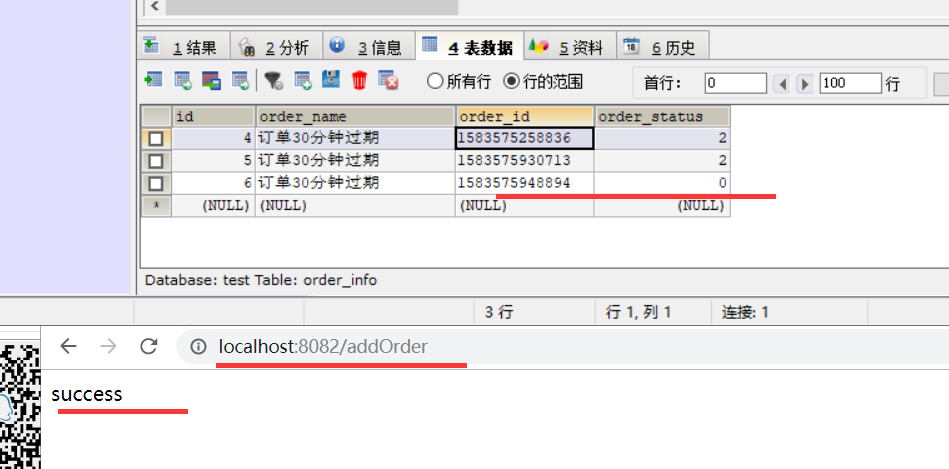Delete selected rows with red trash icon
This screenshot has width=949, height=469.
(360, 80)
